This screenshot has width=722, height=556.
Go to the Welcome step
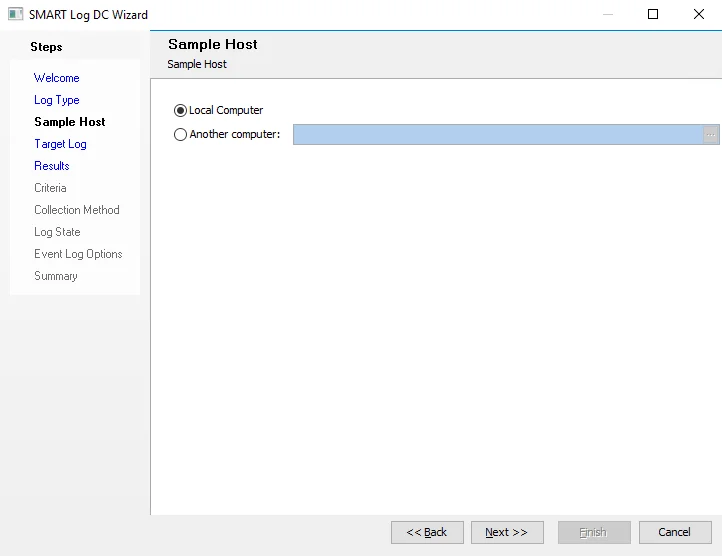click(x=57, y=78)
